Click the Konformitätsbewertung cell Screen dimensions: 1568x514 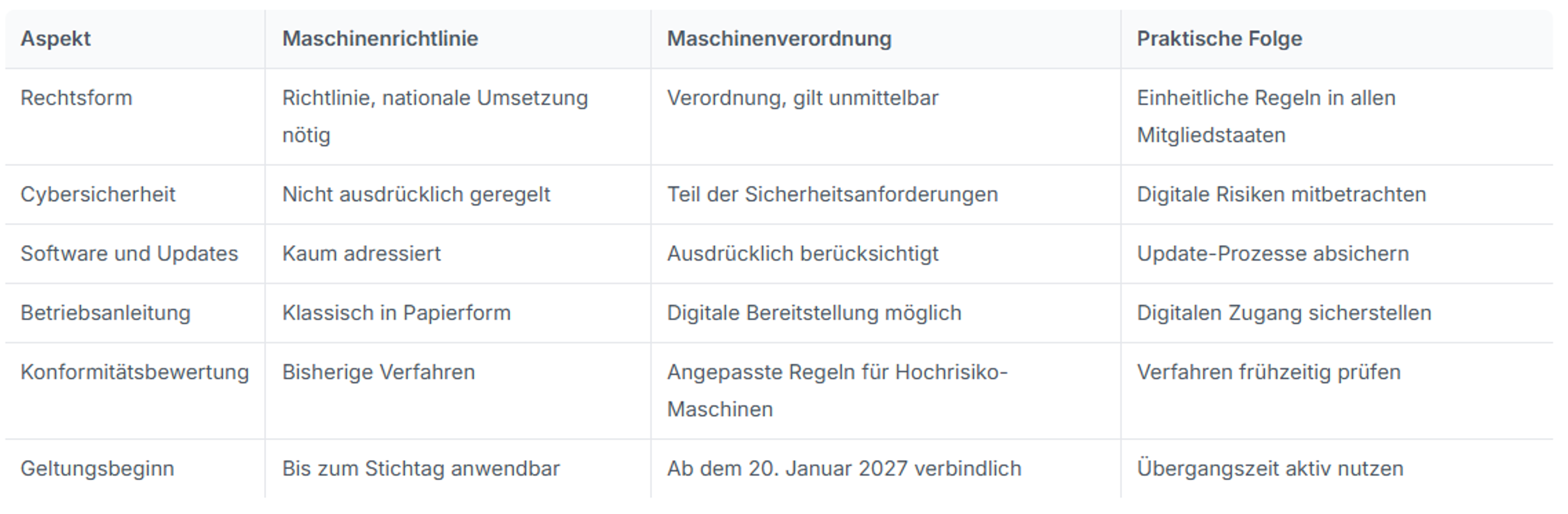[134, 372]
